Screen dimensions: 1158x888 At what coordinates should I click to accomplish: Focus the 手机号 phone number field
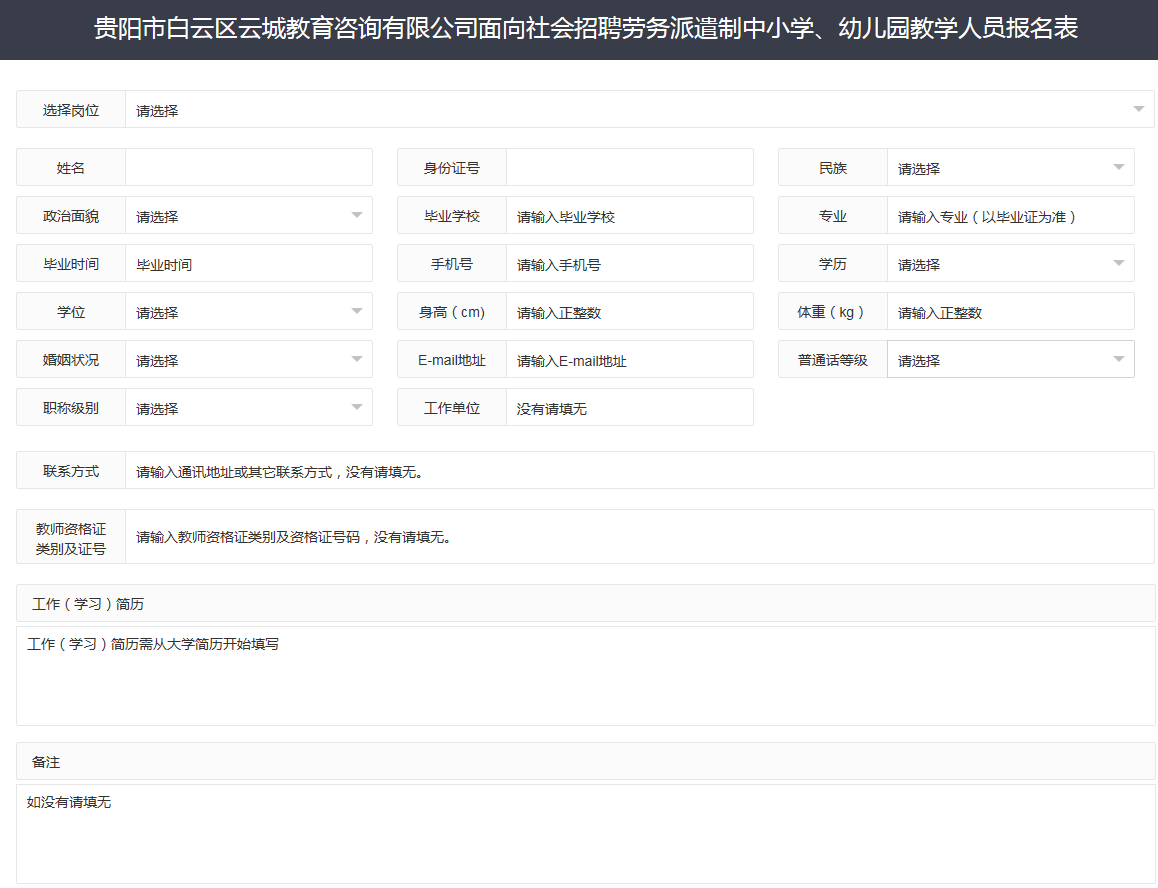coord(630,263)
